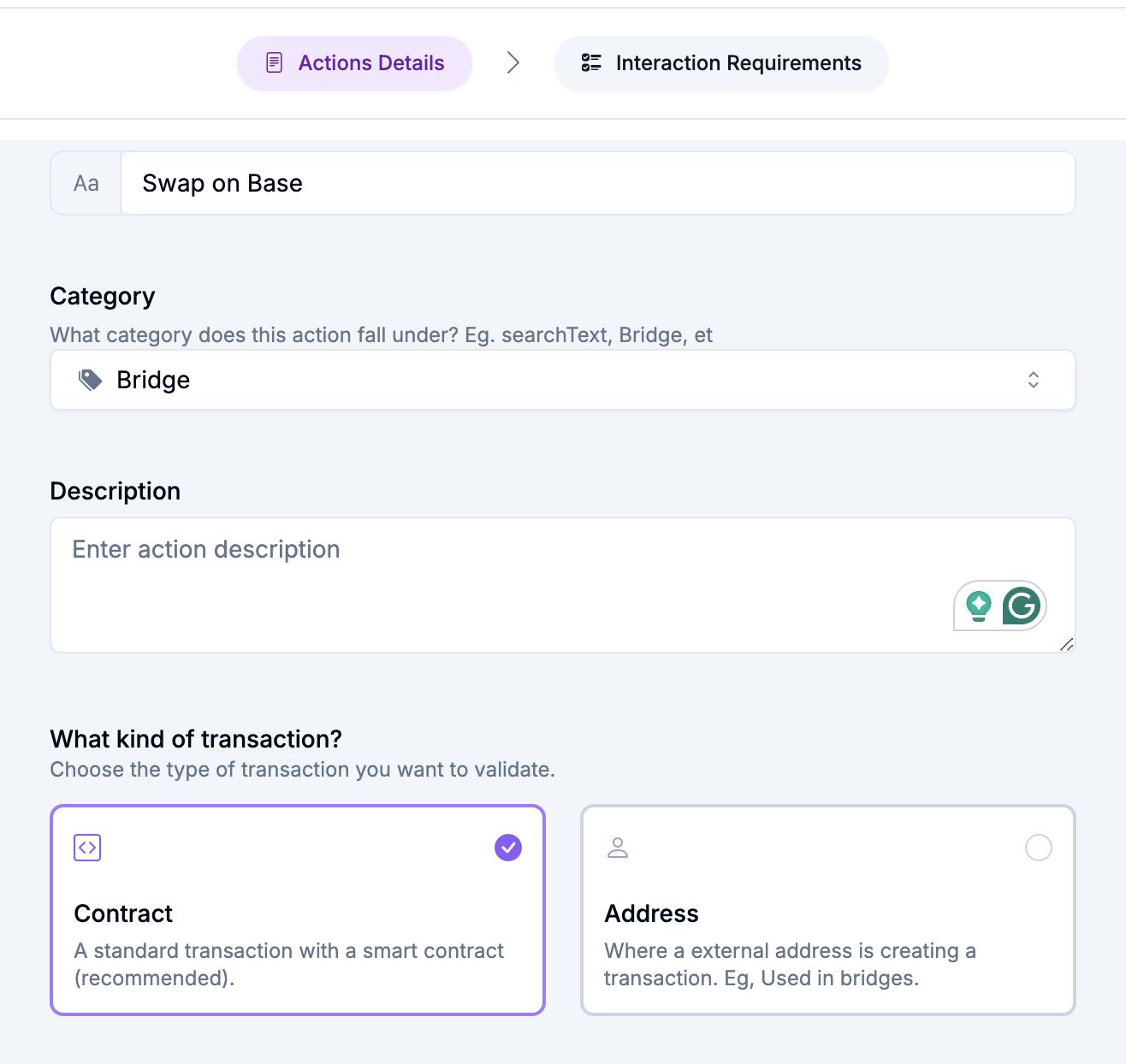Screen dimensions: 1126x1064
Task: Click the chevron arrow between the step tabs
Action: 513,62
